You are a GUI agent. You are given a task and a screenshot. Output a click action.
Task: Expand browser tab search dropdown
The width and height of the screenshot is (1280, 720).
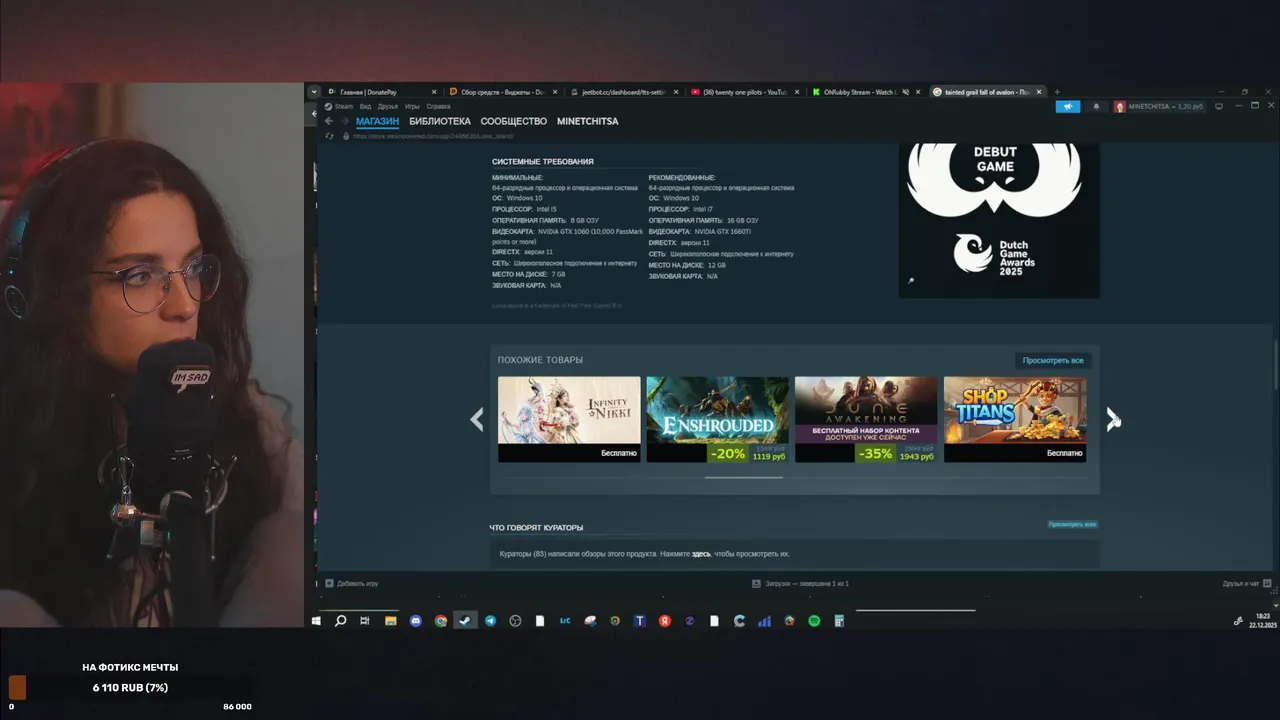[x=314, y=92]
